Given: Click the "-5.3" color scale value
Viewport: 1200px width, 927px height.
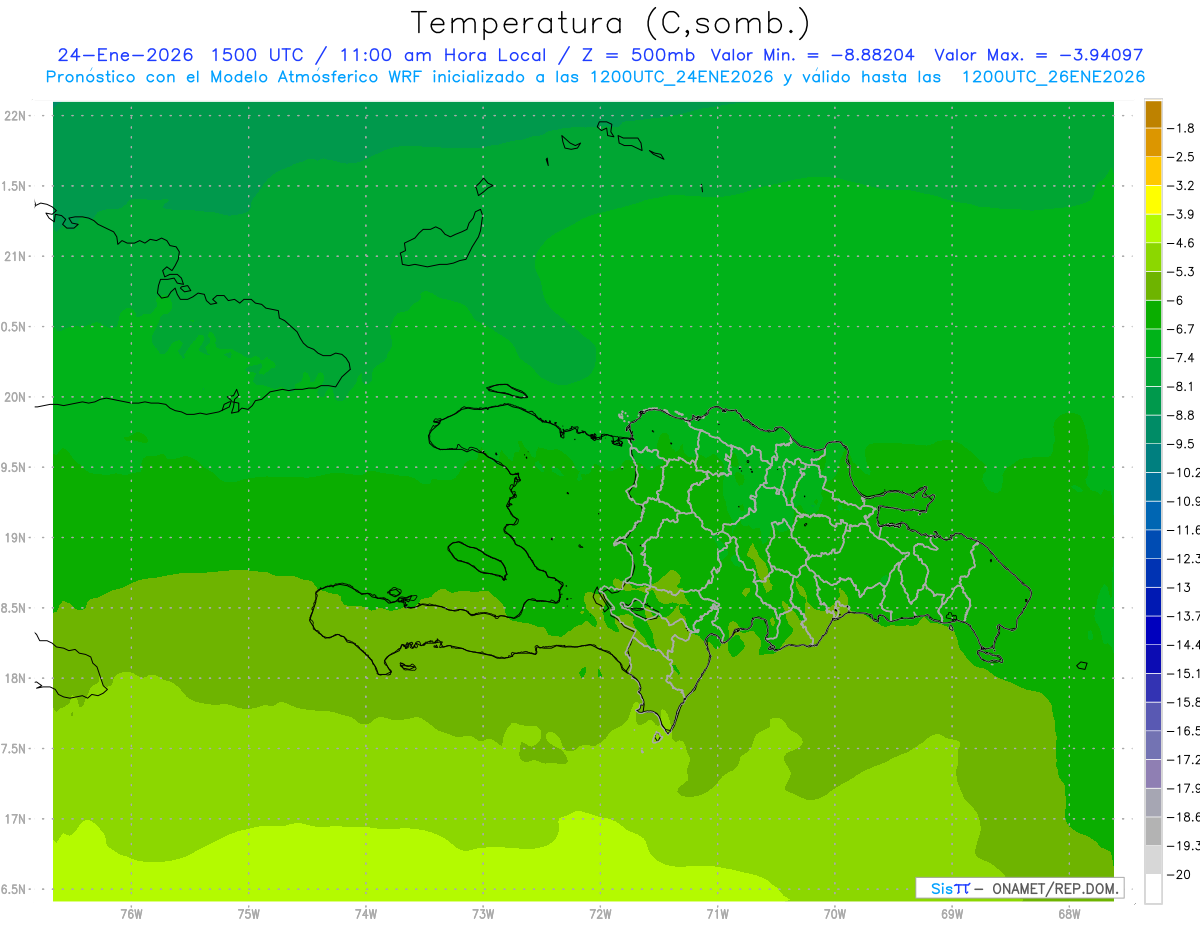Looking at the screenshot, I should click(1181, 272).
